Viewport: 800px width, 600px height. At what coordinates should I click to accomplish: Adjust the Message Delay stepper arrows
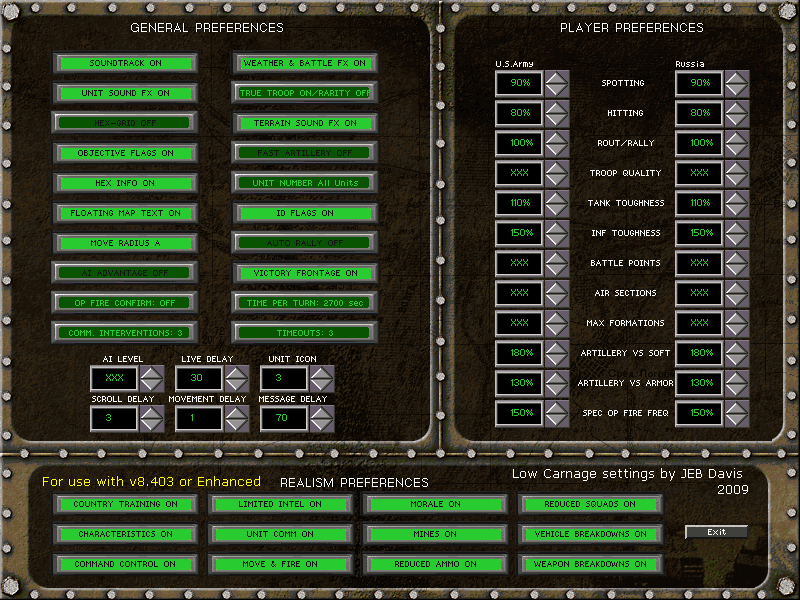point(322,418)
